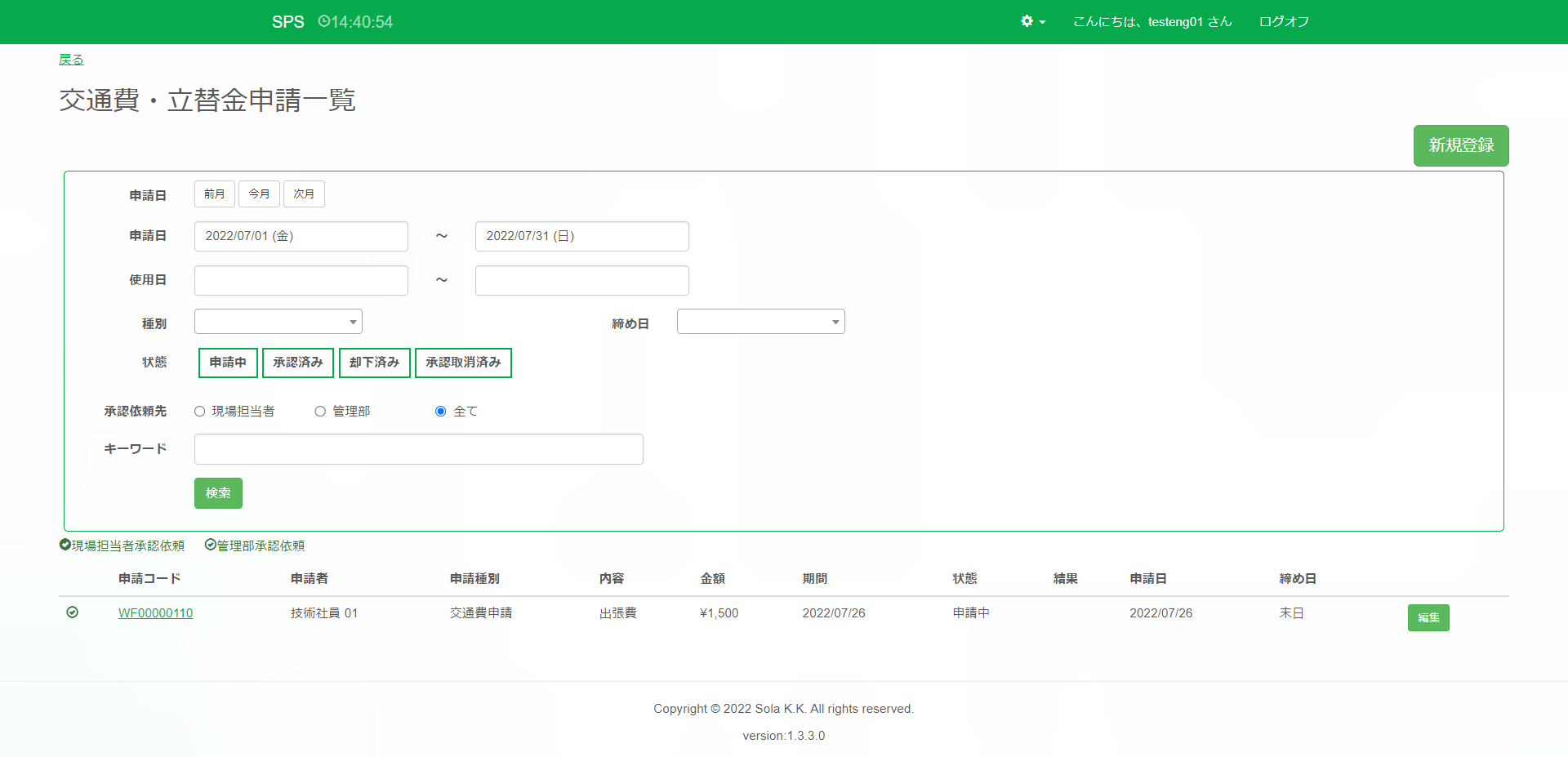Screen dimensions: 1568x757
Task: Click the check icon in row WF00000110
Action: [73, 612]
